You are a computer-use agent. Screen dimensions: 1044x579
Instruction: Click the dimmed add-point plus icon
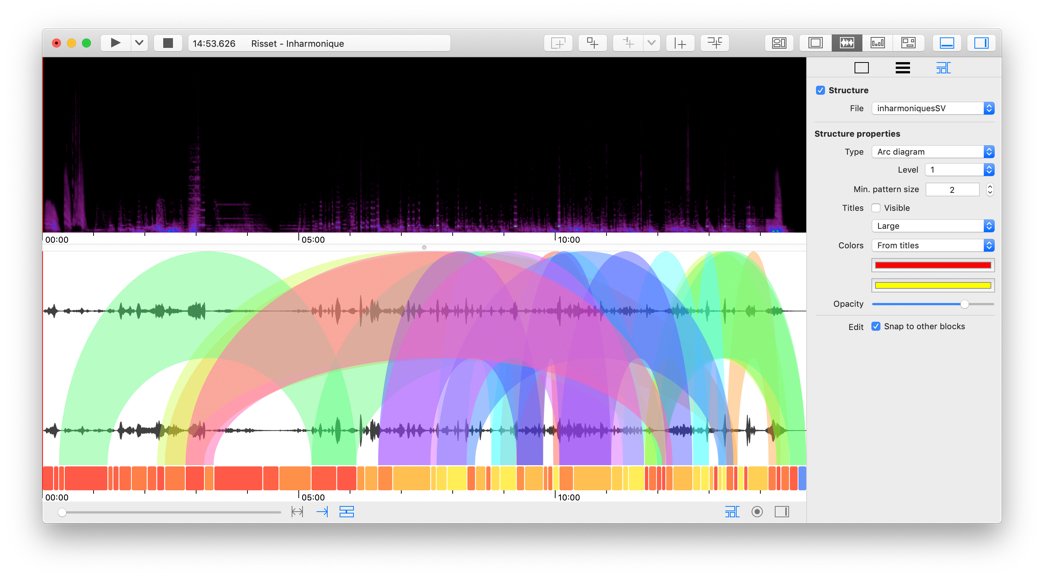[628, 43]
